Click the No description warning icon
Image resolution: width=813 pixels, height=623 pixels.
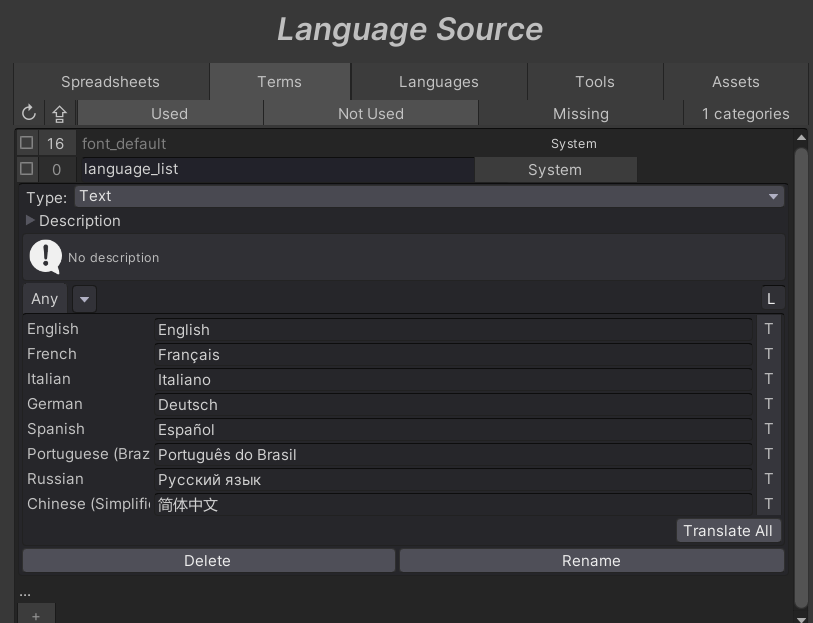pos(45,257)
